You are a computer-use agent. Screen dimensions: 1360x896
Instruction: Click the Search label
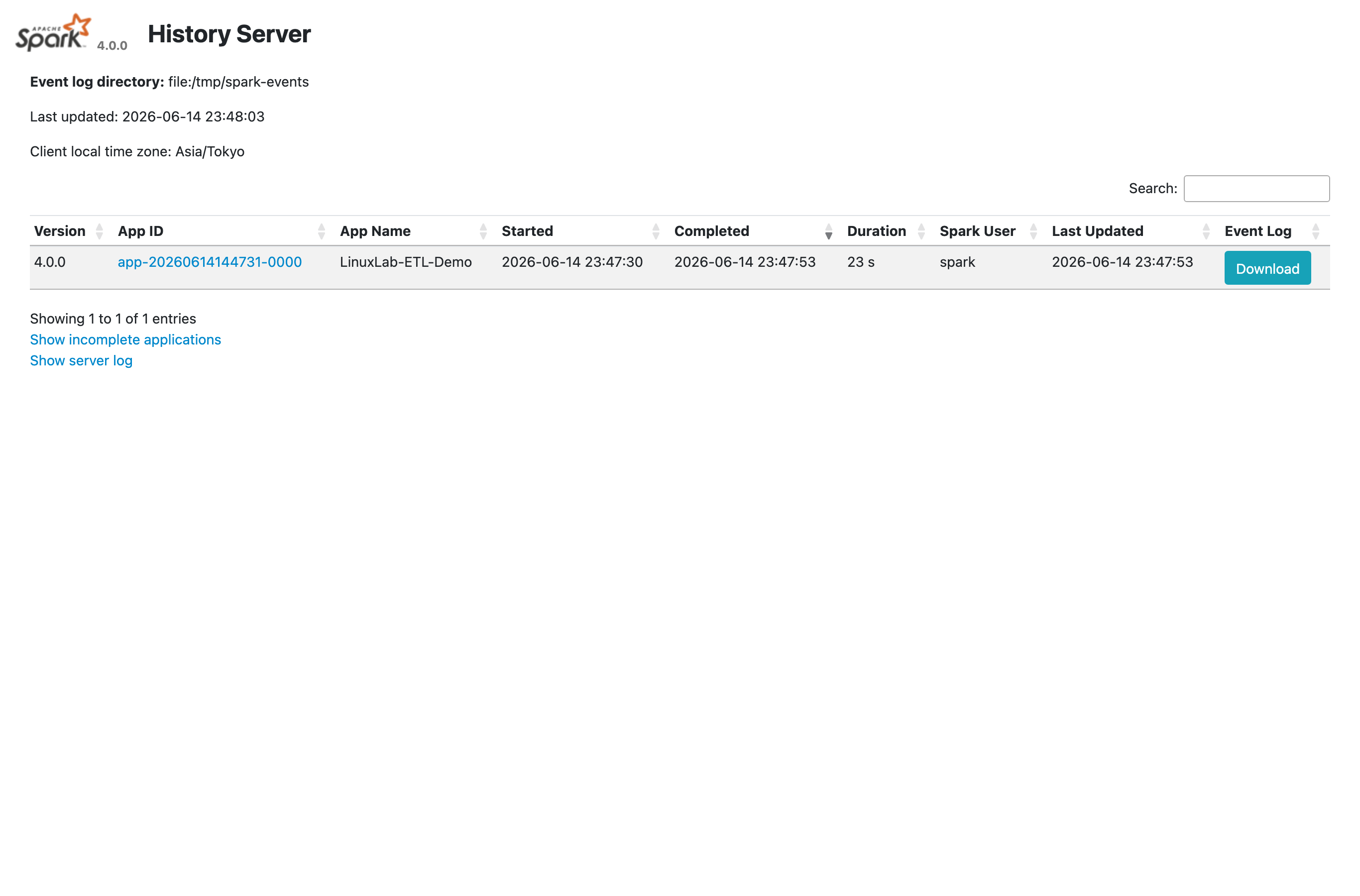pos(1152,189)
